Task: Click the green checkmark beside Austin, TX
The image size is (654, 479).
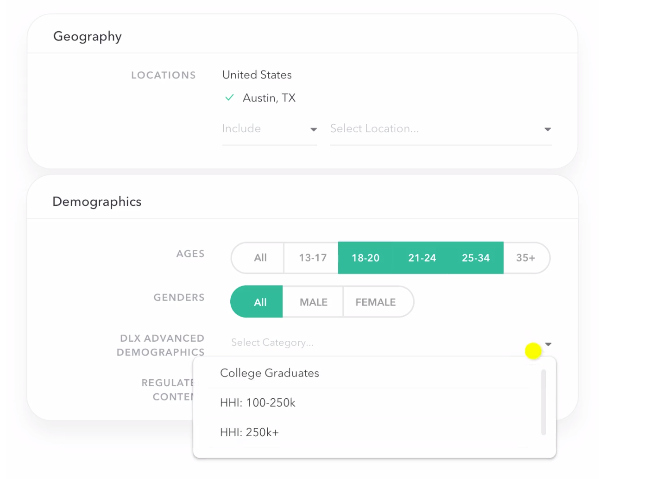Action: pyautogui.click(x=229, y=98)
